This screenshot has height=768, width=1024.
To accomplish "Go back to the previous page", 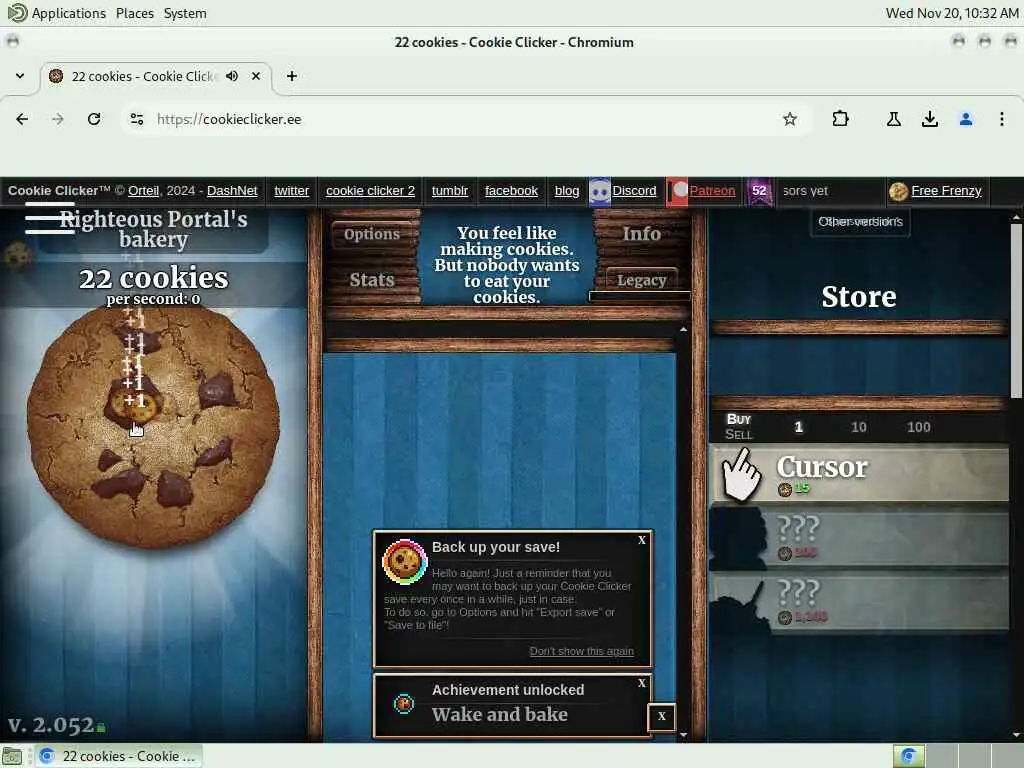I will click(x=22, y=119).
